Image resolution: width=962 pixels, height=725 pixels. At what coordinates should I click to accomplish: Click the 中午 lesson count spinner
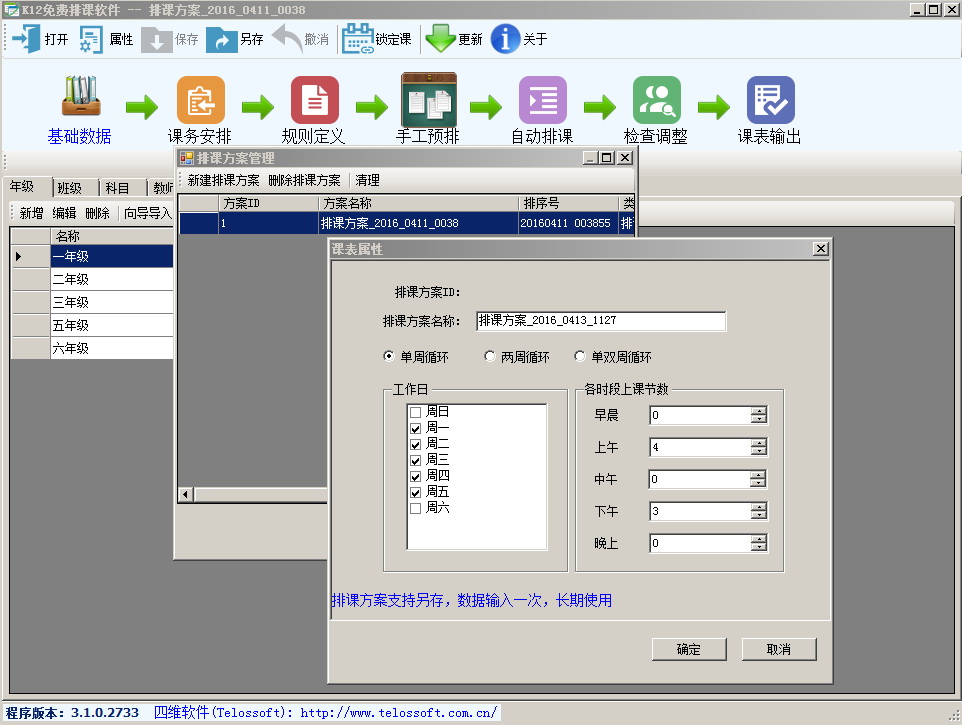759,479
